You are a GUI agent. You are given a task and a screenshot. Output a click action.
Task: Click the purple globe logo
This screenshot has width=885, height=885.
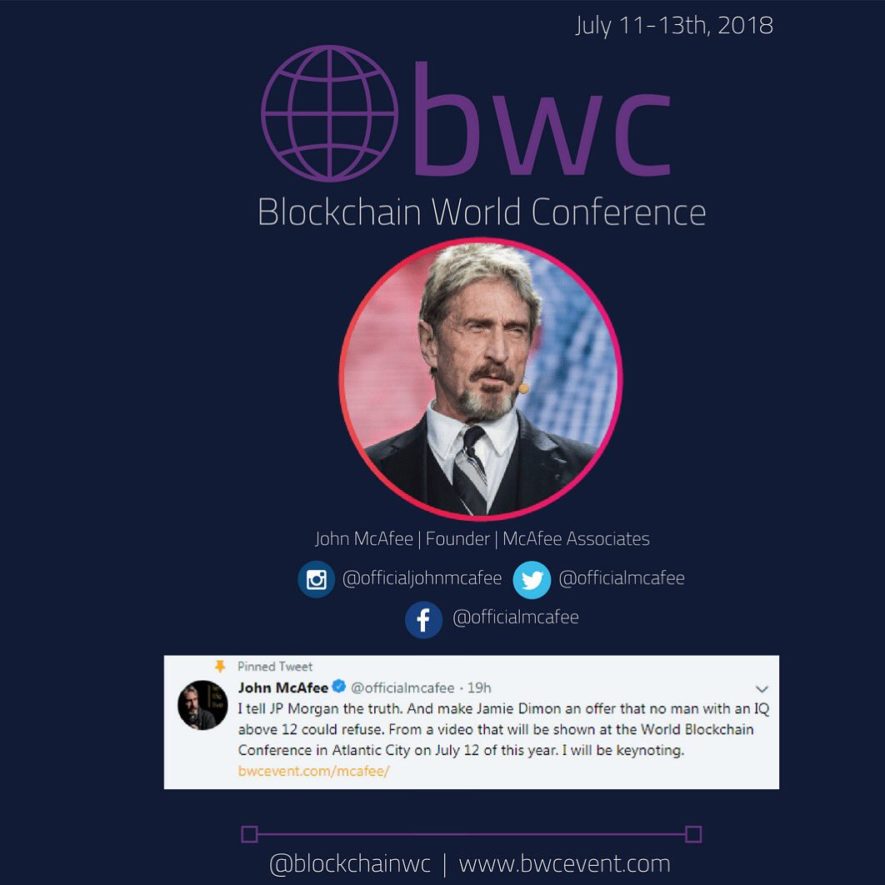(330, 113)
